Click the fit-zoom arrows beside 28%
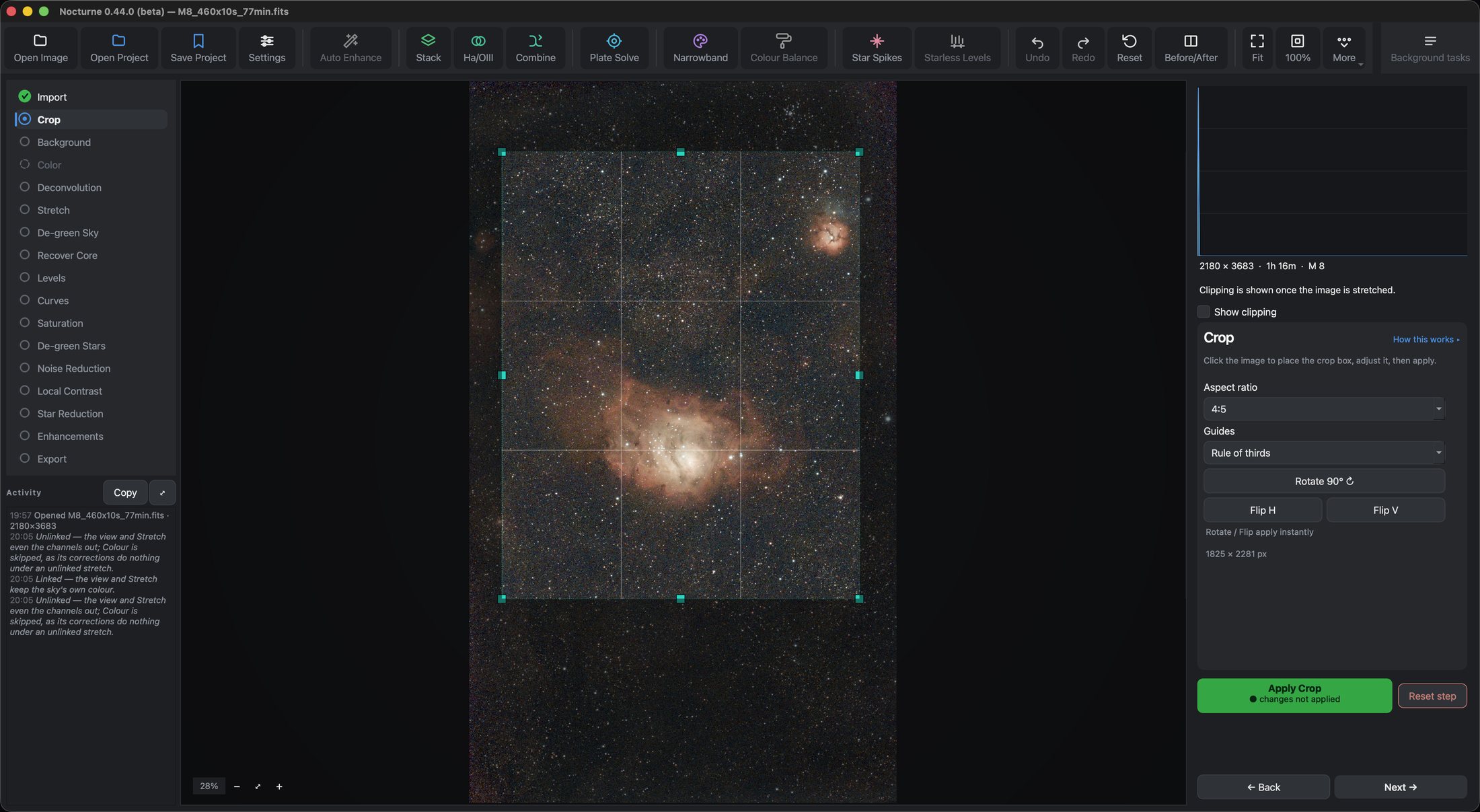Image resolution: width=1480 pixels, height=812 pixels. 258,786
